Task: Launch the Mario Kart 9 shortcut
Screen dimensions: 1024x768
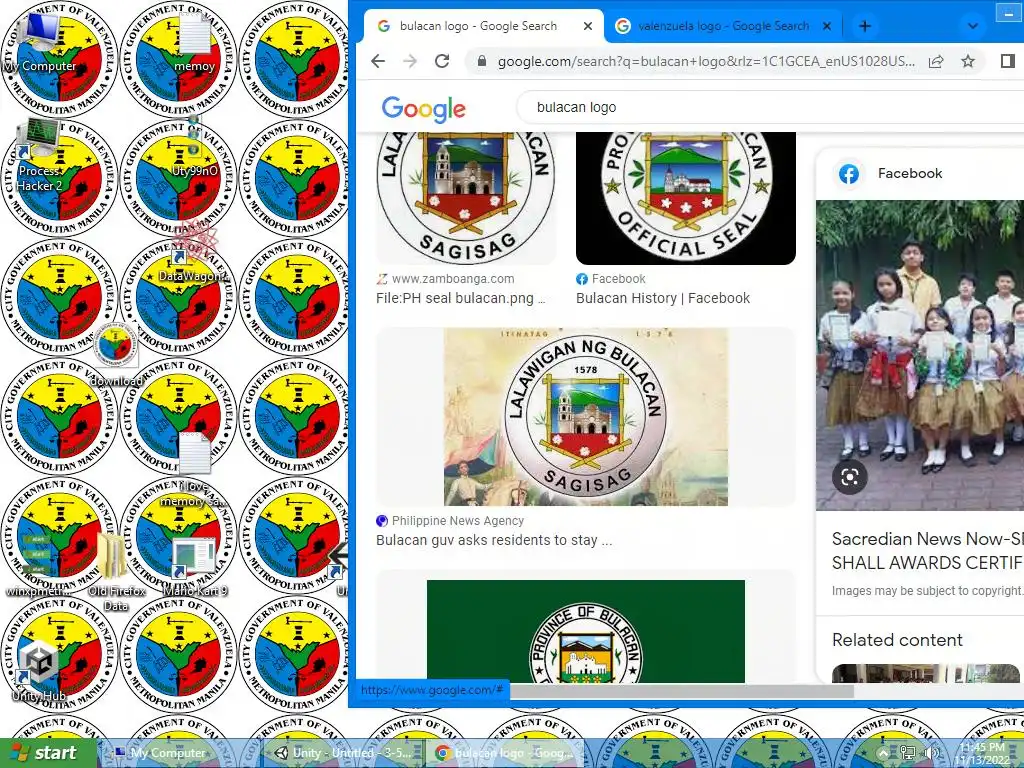Action: 194,567
